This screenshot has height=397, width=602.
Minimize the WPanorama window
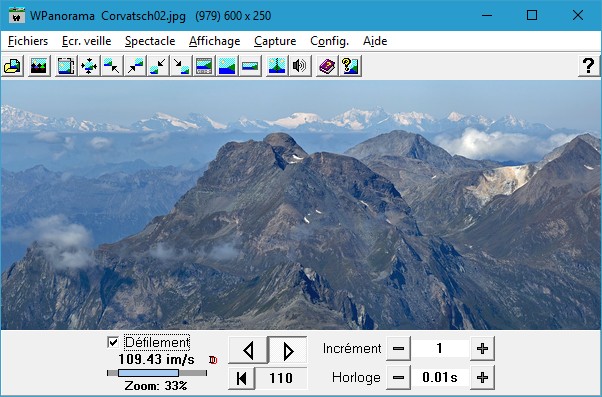(x=487, y=15)
